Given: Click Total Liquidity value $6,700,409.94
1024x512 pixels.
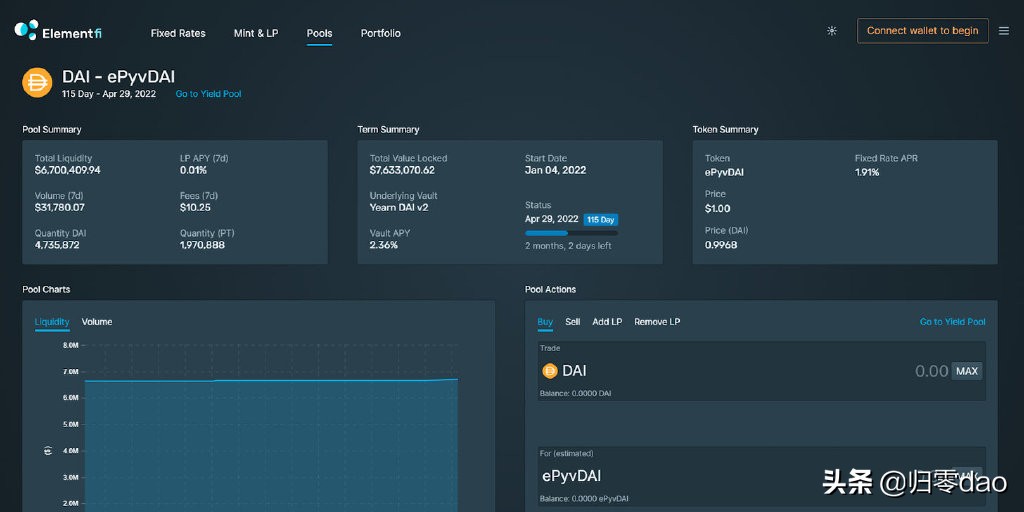Looking at the screenshot, I should pyautogui.click(x=68, y=170).
